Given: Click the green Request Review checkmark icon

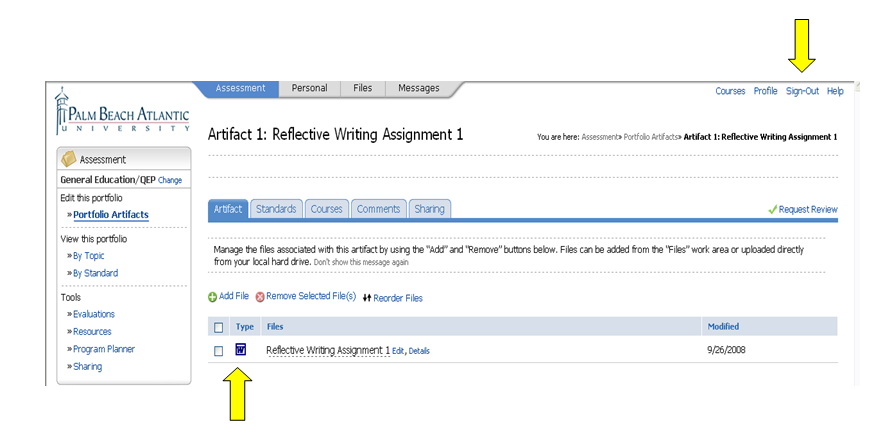Looking at the screenshot, I should (x=772, y=209).
